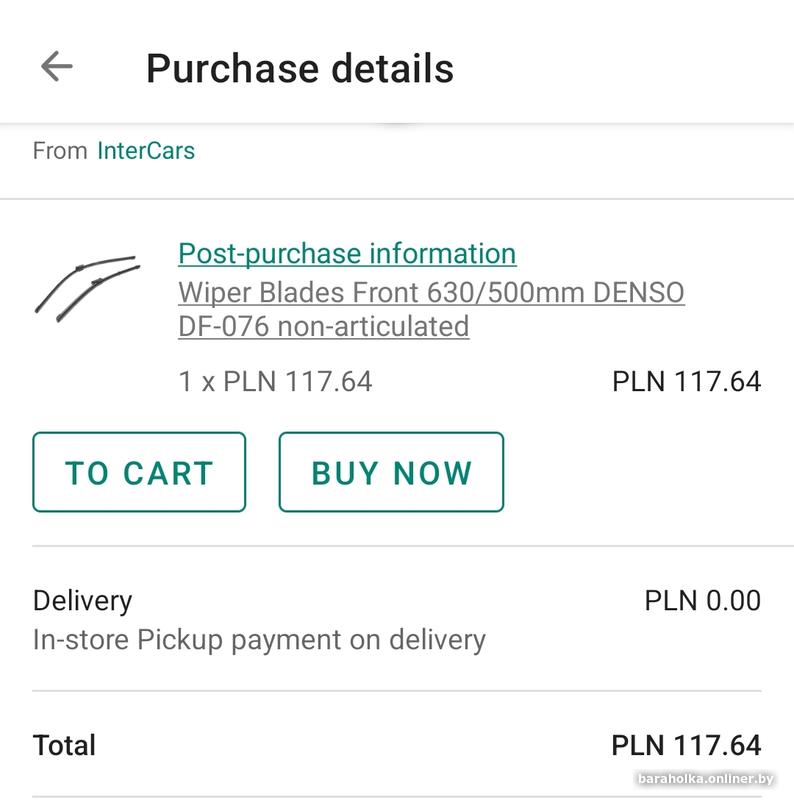Click the word DENSO in product title
Screen dimensions: 794x800
tap(639, 294)
